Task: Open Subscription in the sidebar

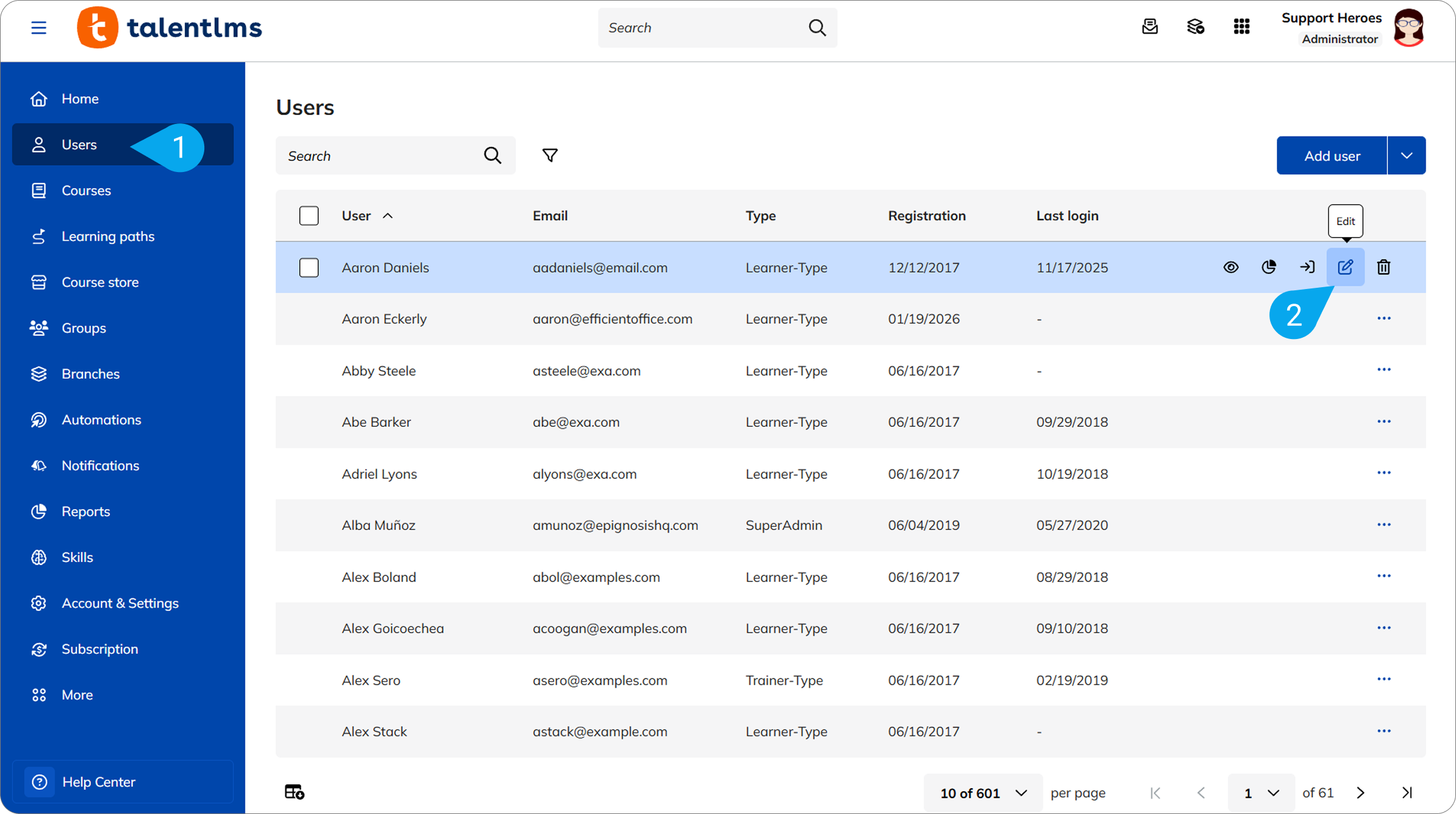Action: click(x=123, y=649)
